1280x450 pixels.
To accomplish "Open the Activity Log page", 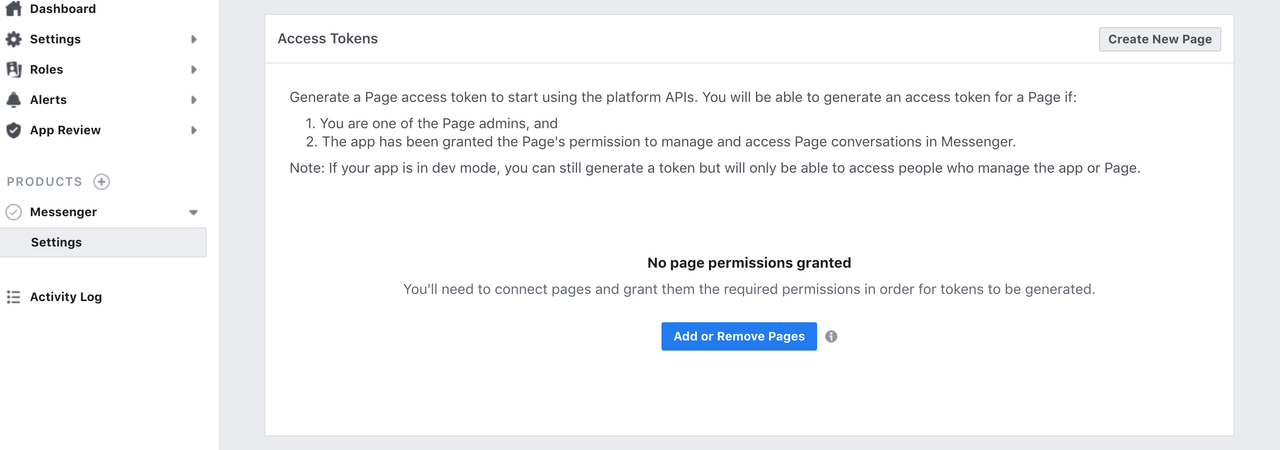I will pyautogui.click(x=66, y=297).
